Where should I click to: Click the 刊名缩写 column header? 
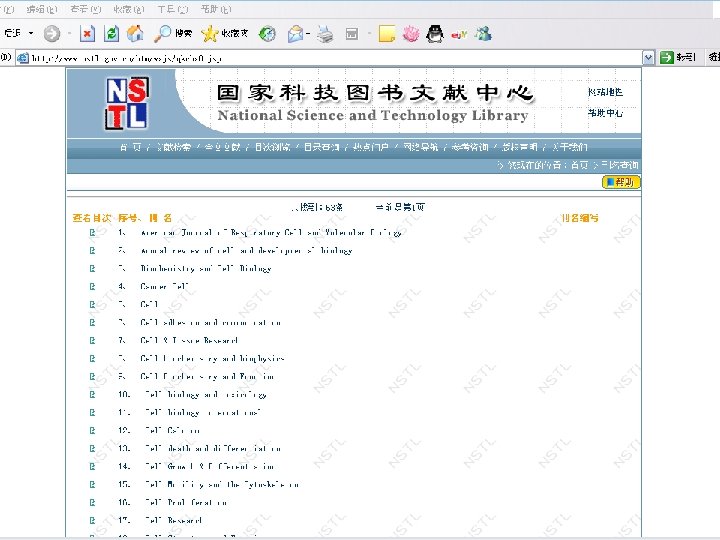tap(580, 218)
